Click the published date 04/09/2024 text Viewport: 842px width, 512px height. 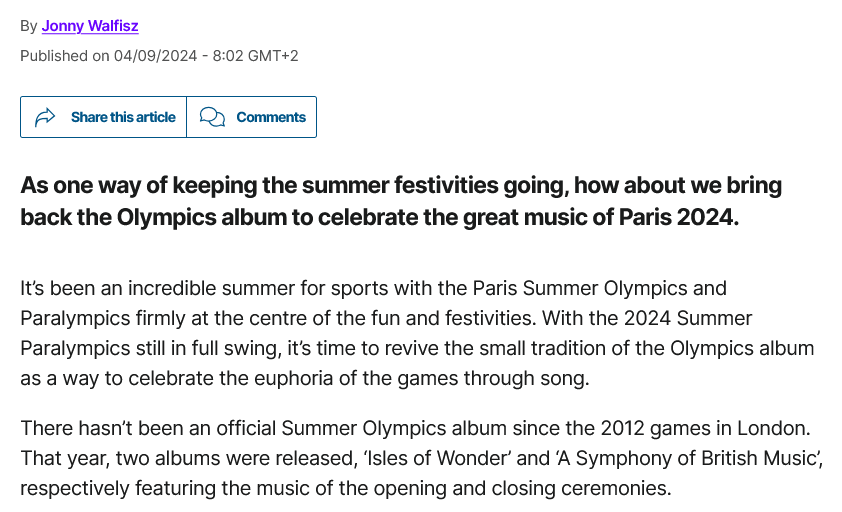pos(155,56)
